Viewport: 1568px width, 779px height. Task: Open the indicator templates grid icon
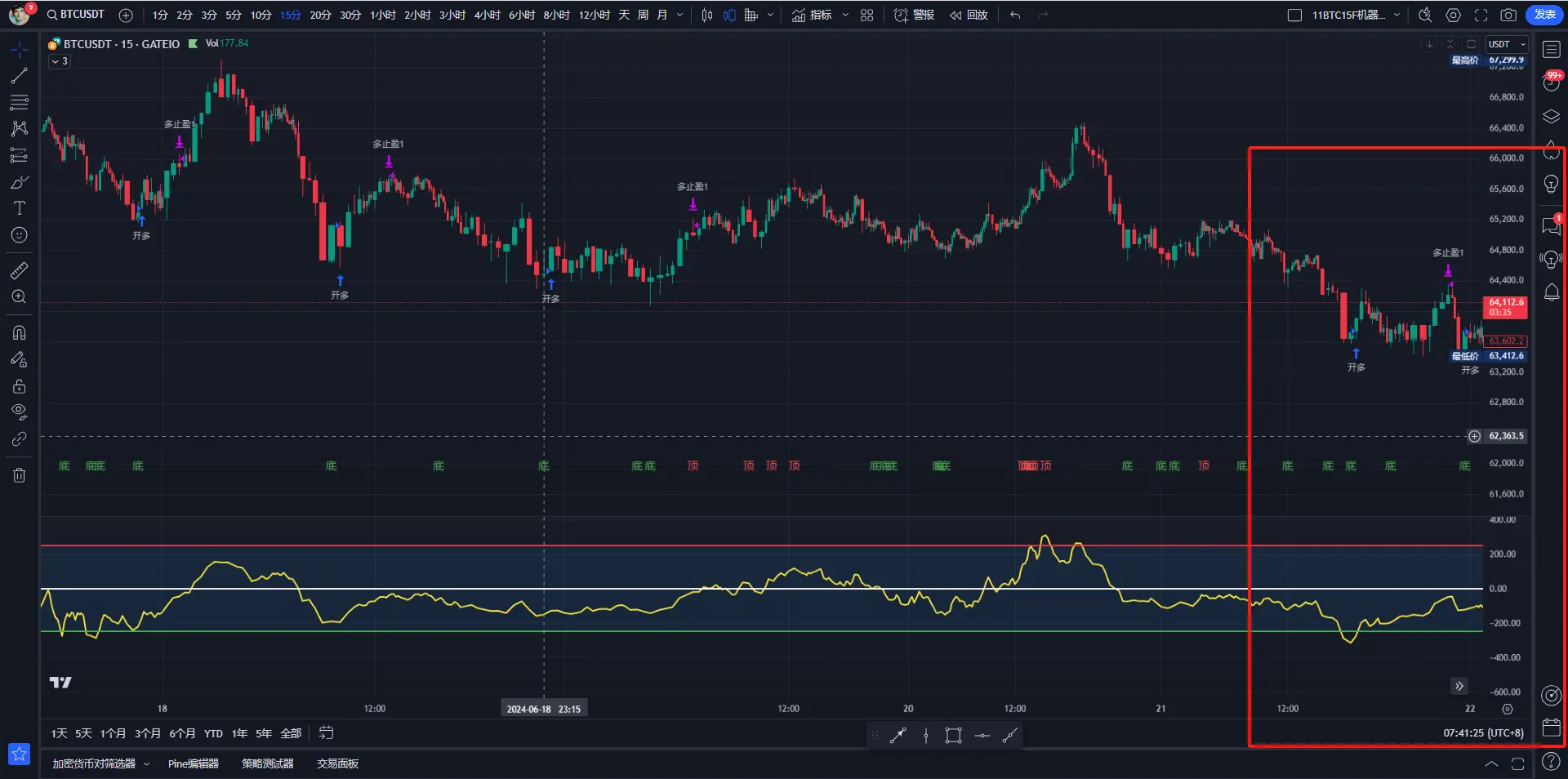[867, 15]
